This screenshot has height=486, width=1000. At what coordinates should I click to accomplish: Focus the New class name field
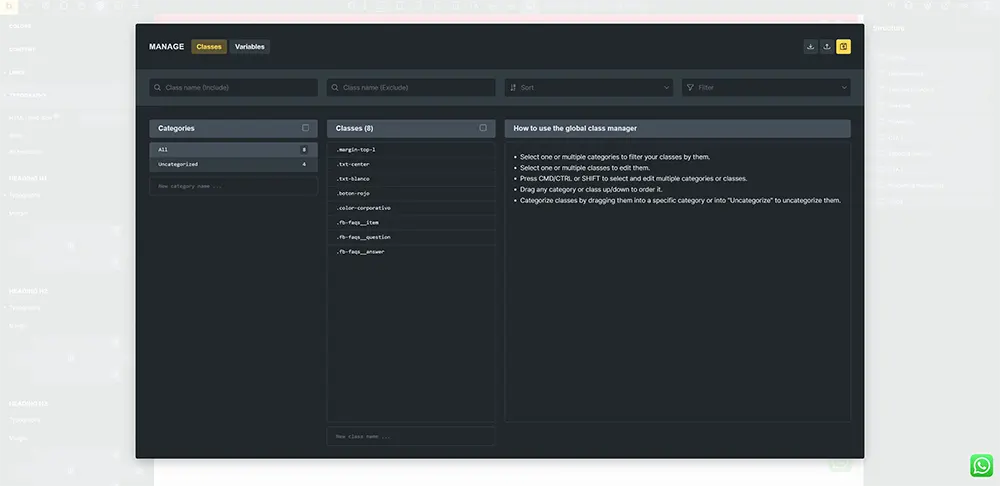point(410,436)
